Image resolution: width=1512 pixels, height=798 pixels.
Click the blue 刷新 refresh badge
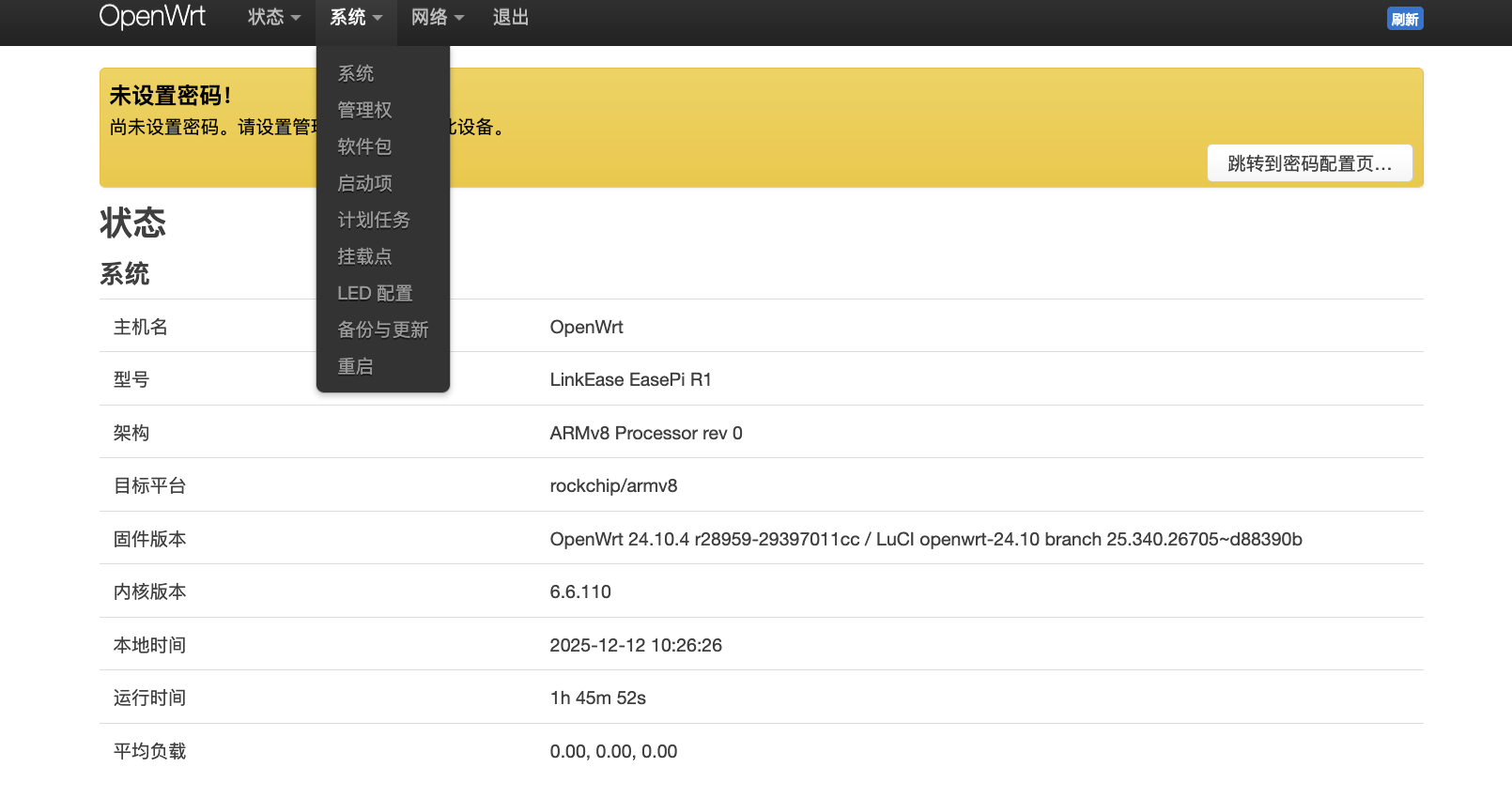click(x=1404, y=19)
